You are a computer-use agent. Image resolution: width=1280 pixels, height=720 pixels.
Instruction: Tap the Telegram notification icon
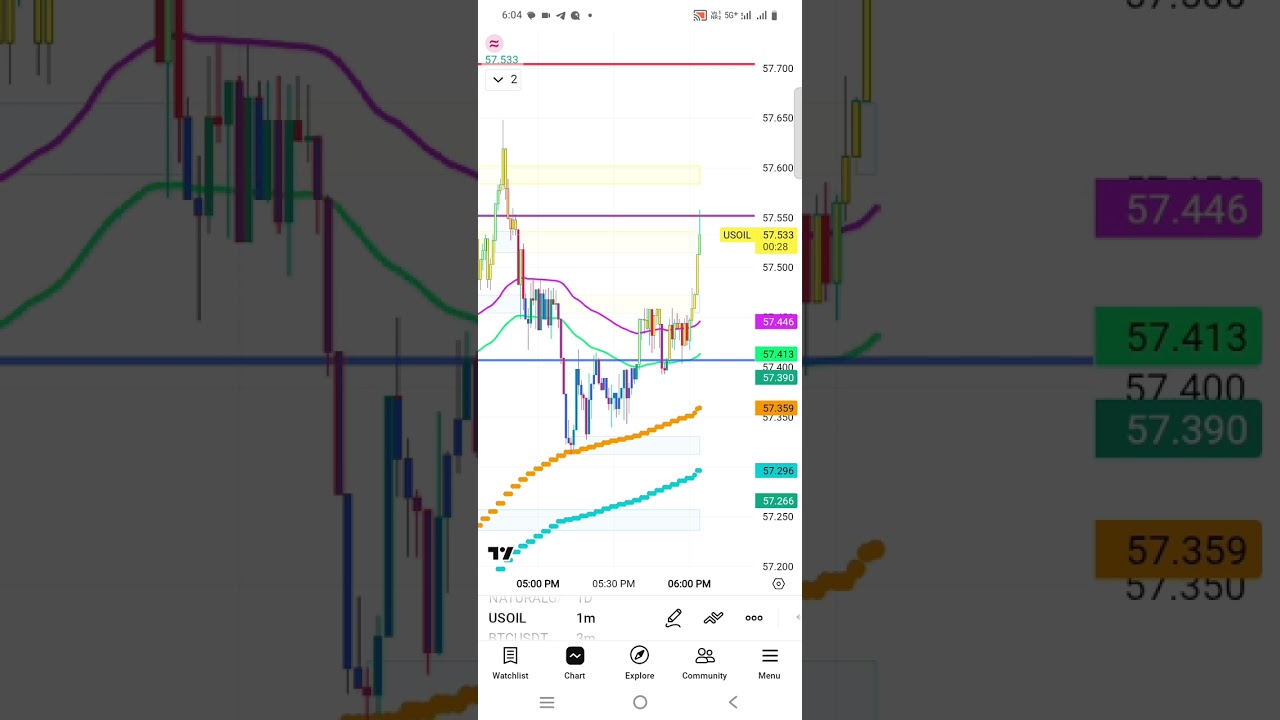pyautogui.click(x=560, y=16)
